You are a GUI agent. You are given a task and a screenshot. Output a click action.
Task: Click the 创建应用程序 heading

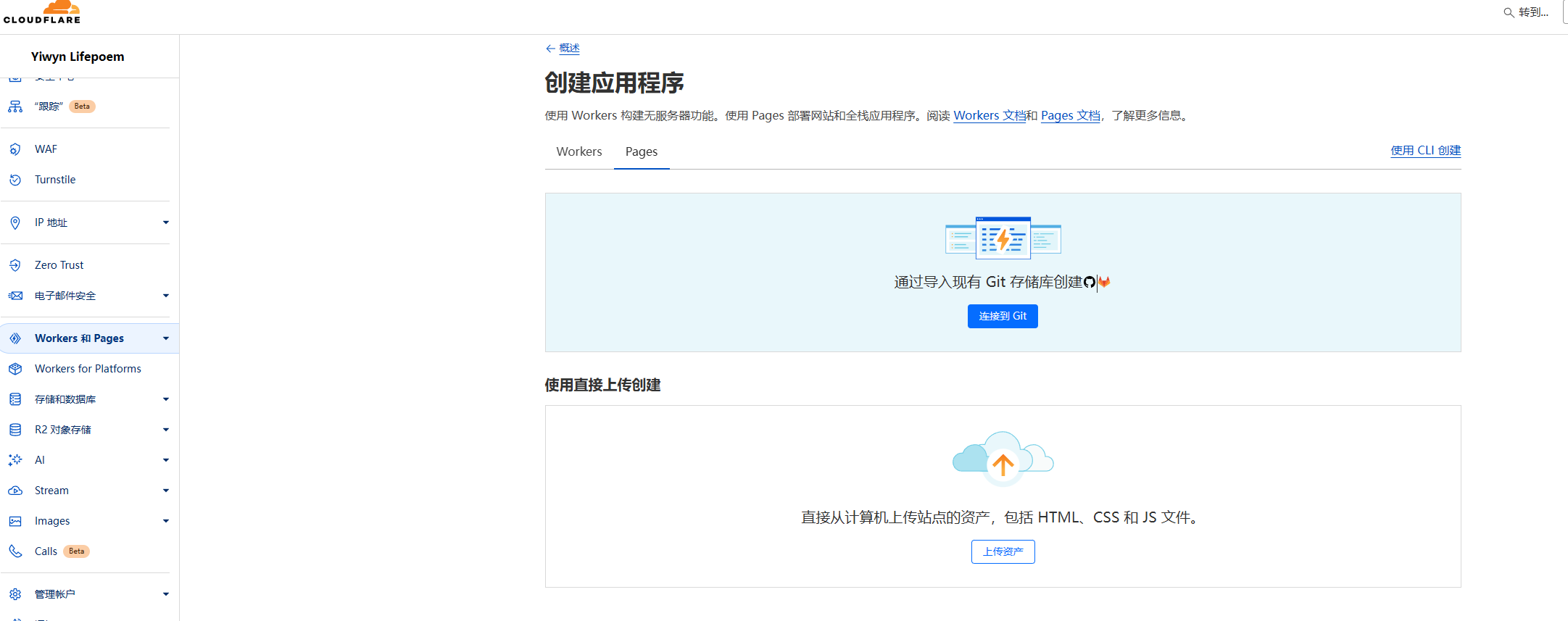coord(614,83)
